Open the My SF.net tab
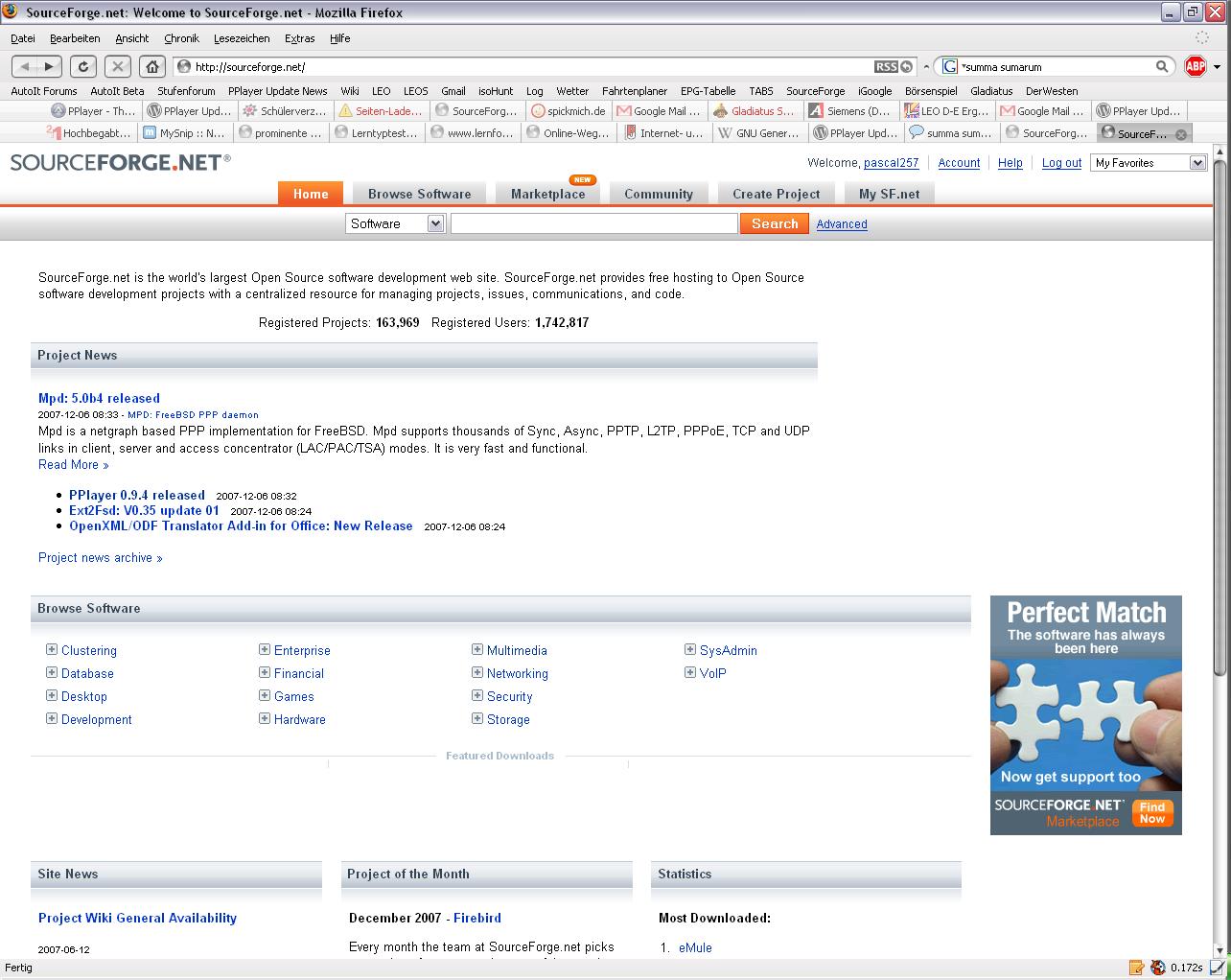Image resolution: width=1231 pixels, height=980 pixels. (889, 194)
